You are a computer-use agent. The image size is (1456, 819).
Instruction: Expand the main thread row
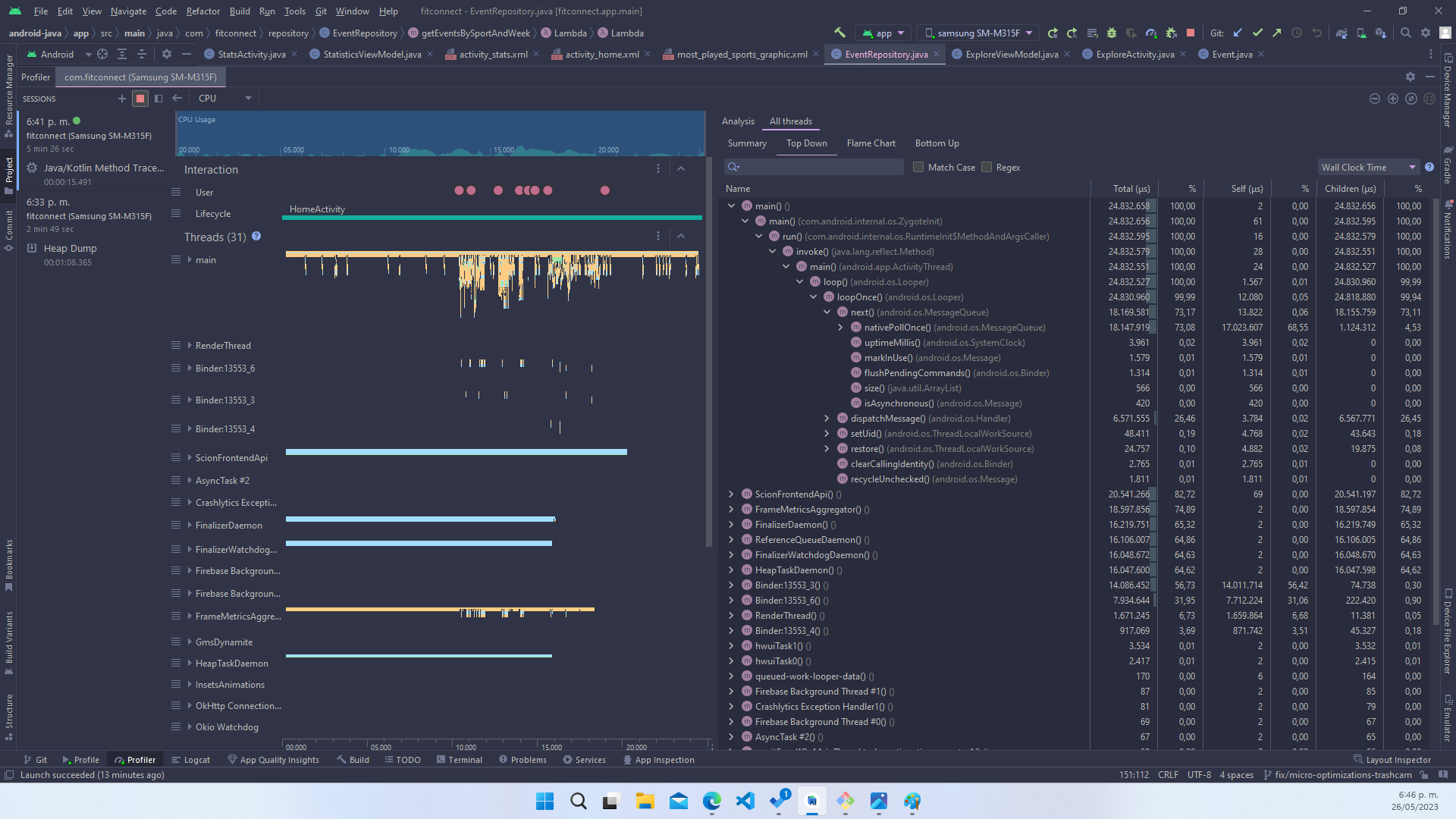[x=190, y=259]
